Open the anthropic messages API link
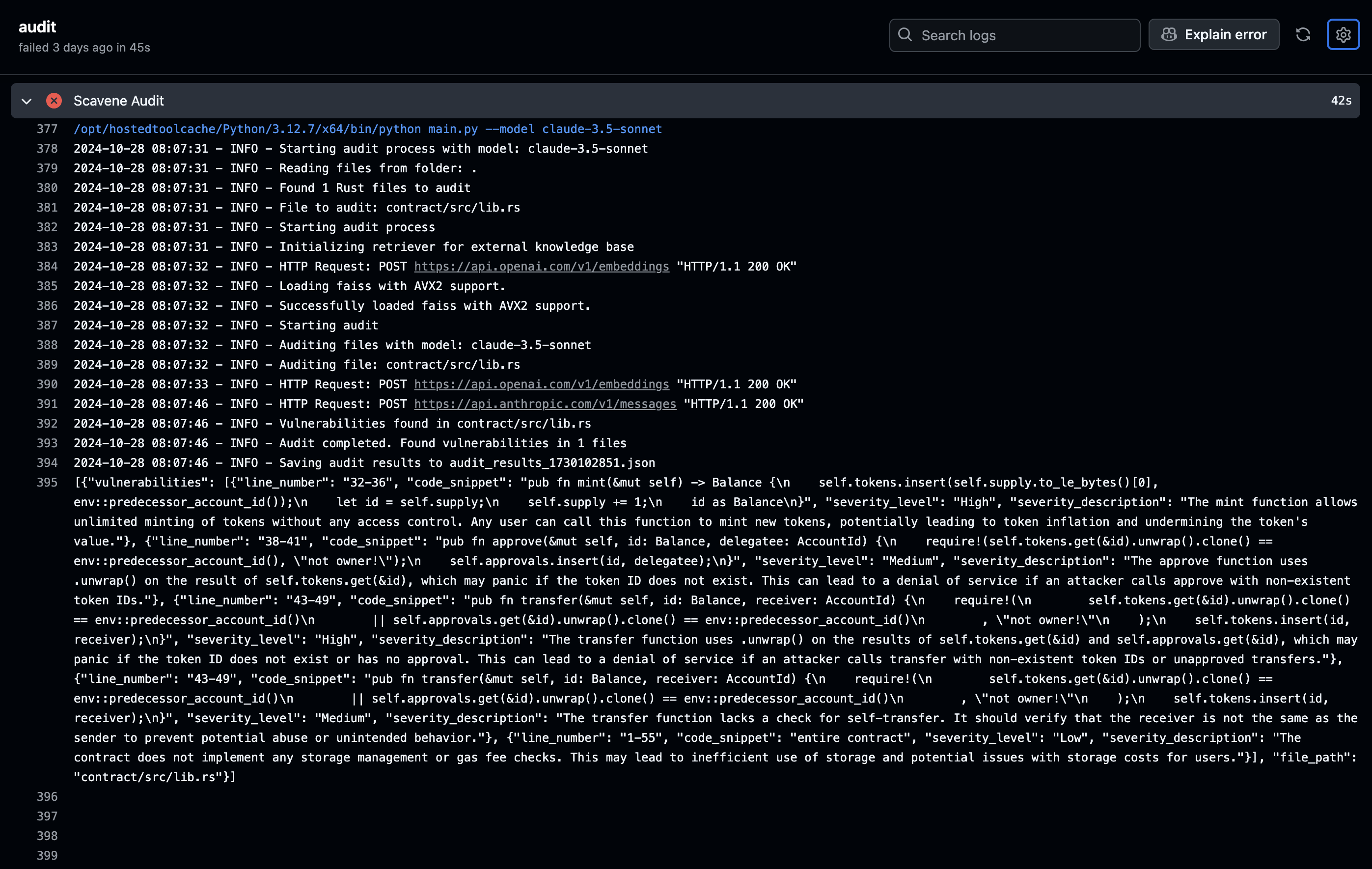 coord(545,404)
